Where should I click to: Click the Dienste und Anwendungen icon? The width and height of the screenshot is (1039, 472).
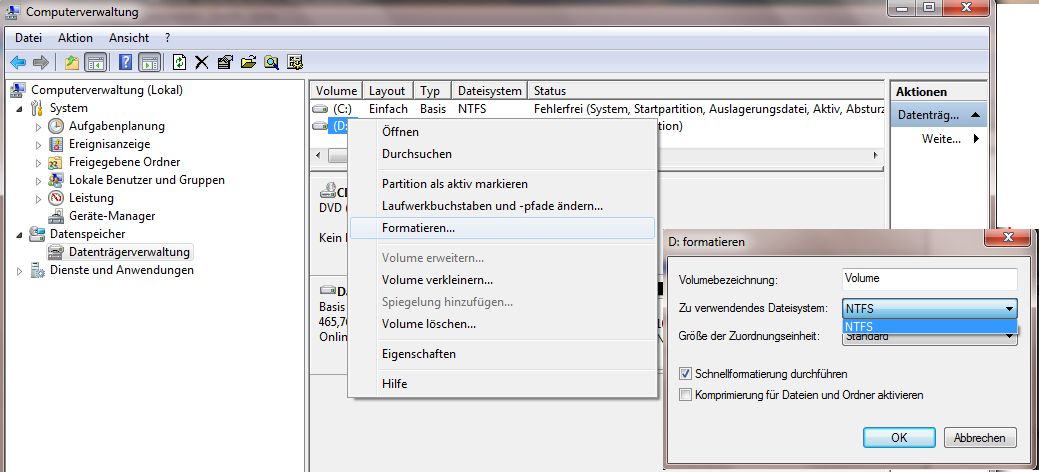coord(38,270)
